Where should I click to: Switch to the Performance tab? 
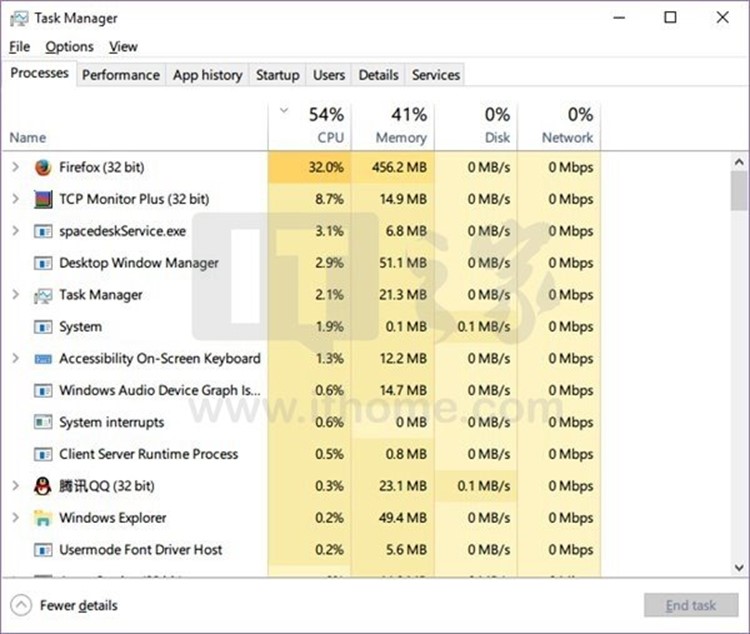120,75
